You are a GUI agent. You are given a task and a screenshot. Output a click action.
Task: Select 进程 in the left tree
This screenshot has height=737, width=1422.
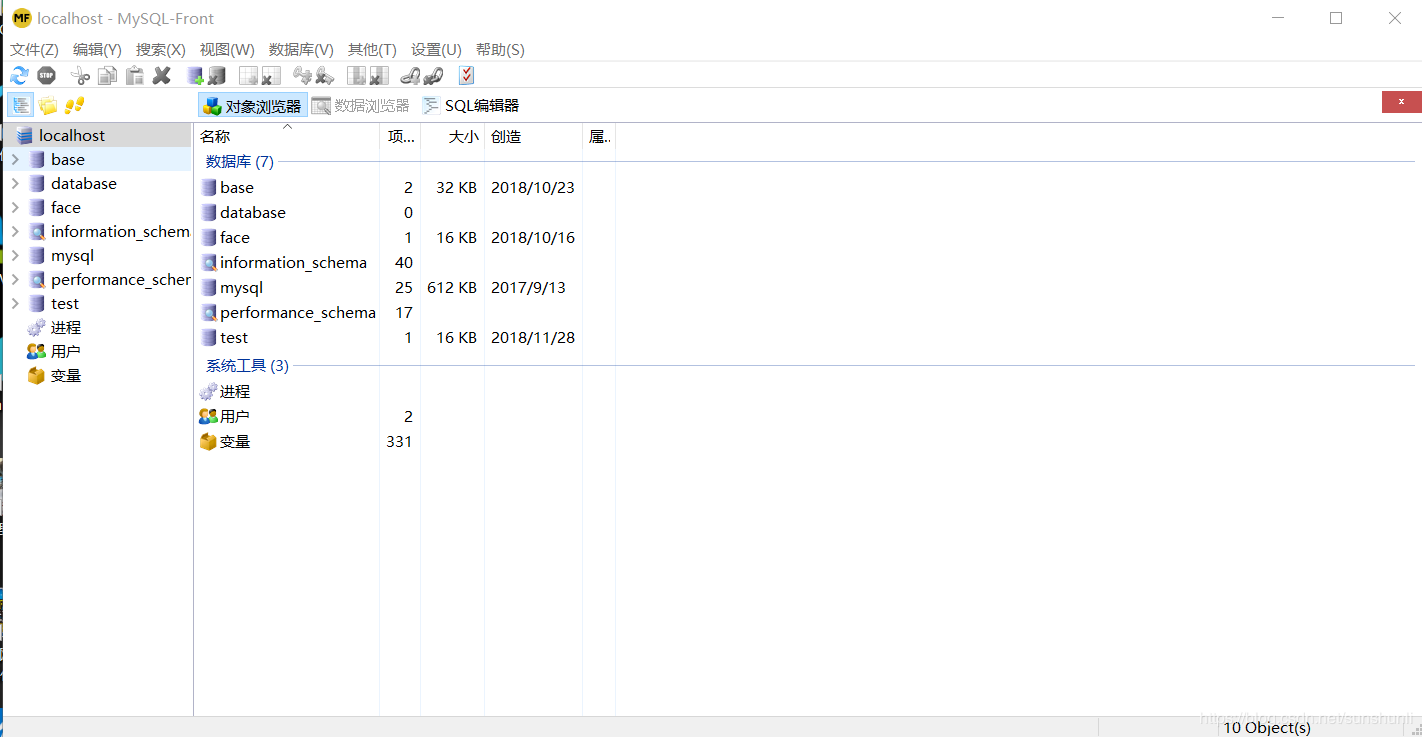66,327
